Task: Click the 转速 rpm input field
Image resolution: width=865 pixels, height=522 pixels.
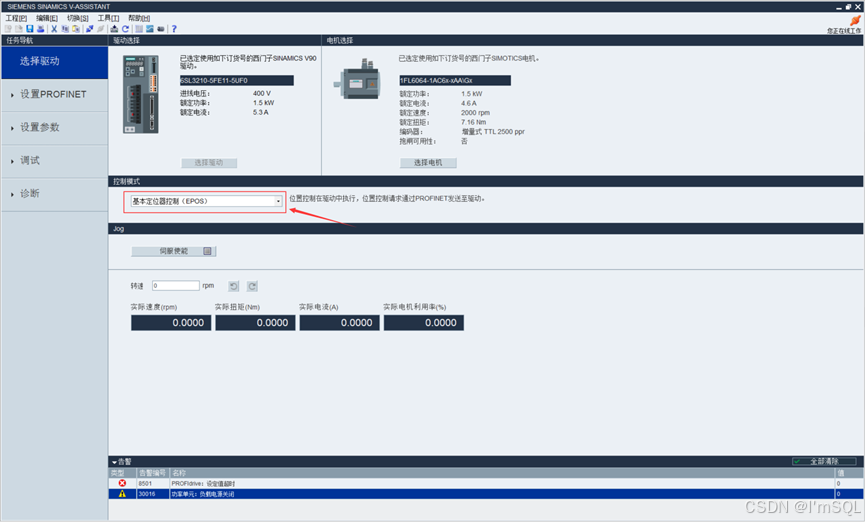Action: tap(175, 285)
